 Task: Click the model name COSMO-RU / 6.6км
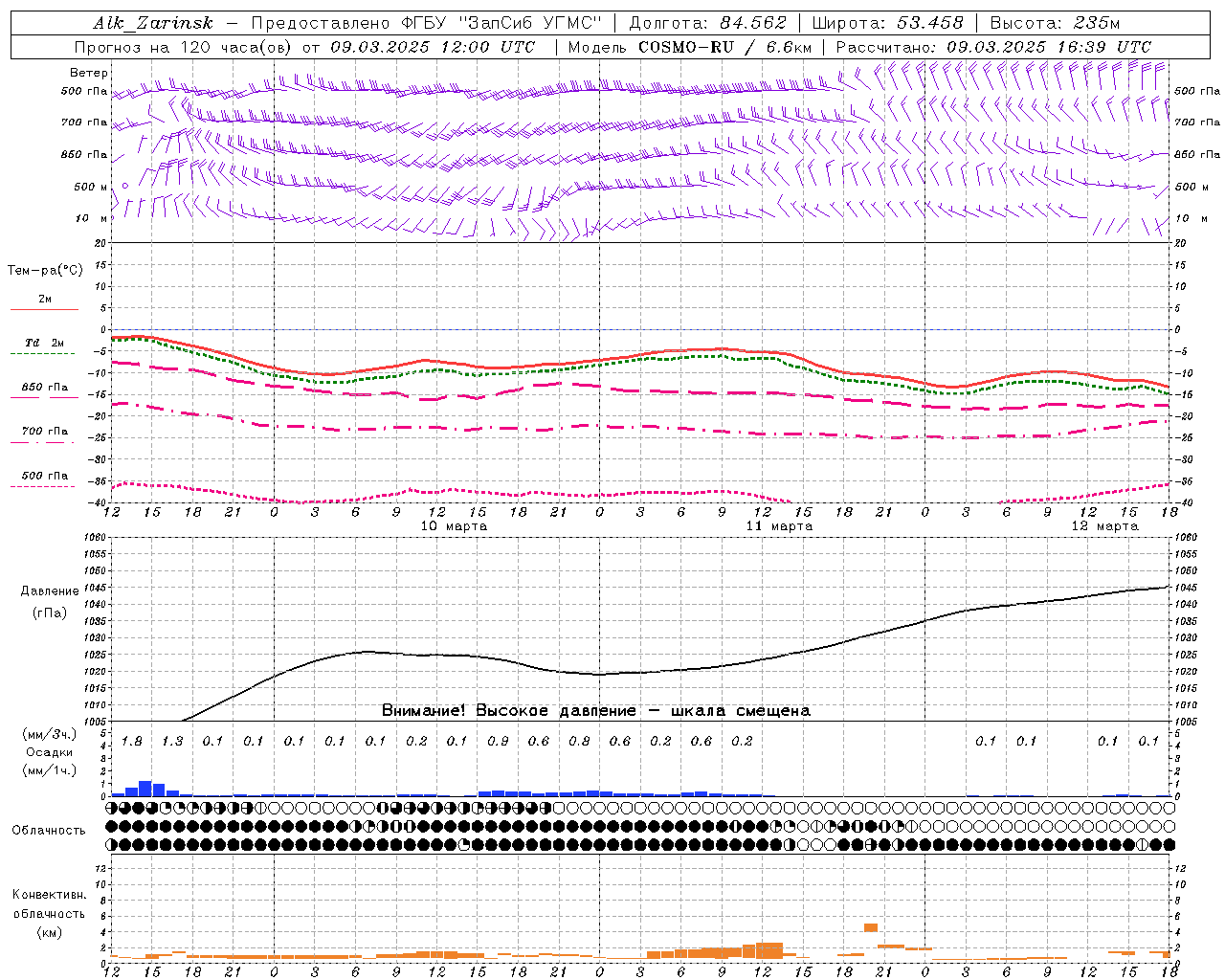point(724,47)
